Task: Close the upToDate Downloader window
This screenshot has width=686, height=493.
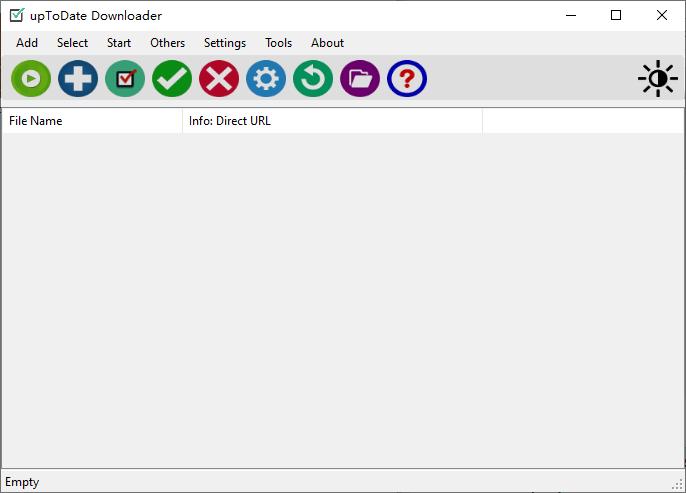Action: [662, 15]
